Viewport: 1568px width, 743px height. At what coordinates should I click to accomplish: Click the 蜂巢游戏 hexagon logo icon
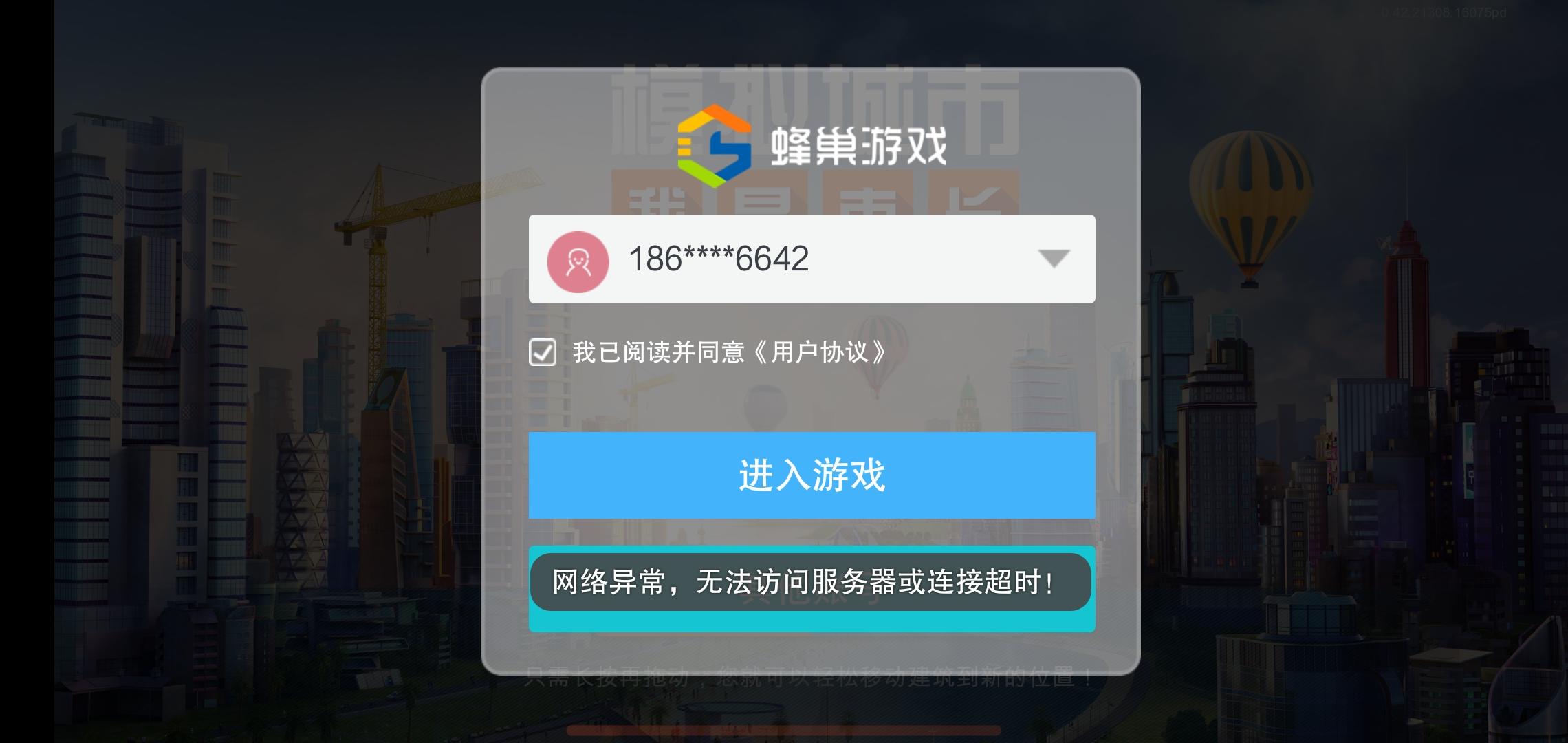coord(714,146)
